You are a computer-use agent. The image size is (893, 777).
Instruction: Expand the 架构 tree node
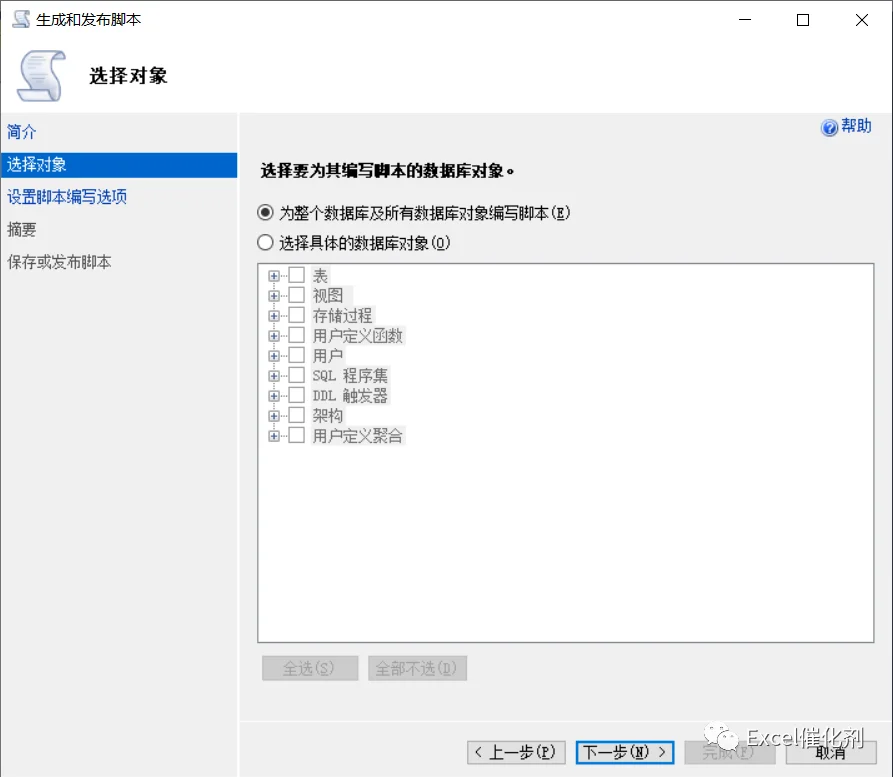click(274, 416)
